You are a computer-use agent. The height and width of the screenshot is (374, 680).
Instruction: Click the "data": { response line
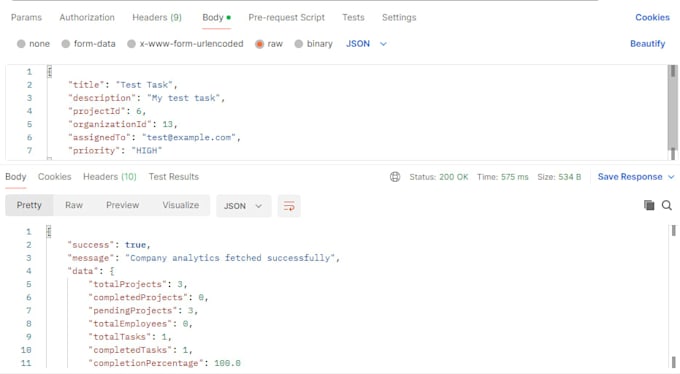coord(91,271)
